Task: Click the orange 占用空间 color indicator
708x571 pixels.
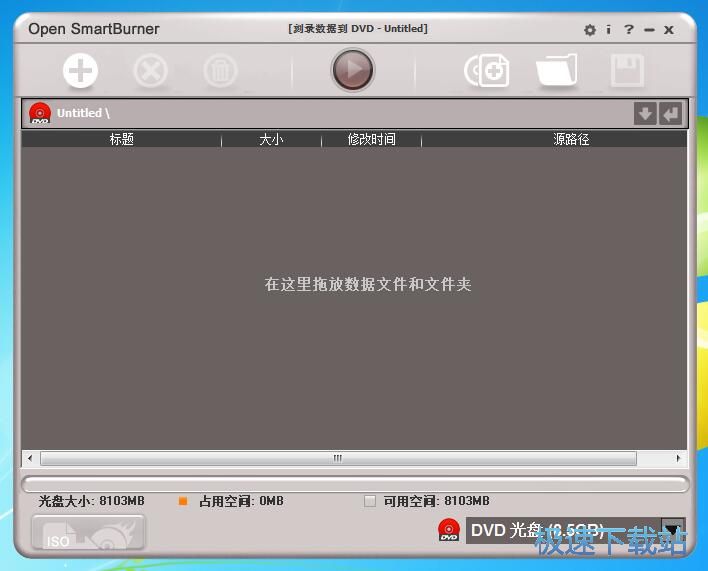Action: (x=183, y=501)
